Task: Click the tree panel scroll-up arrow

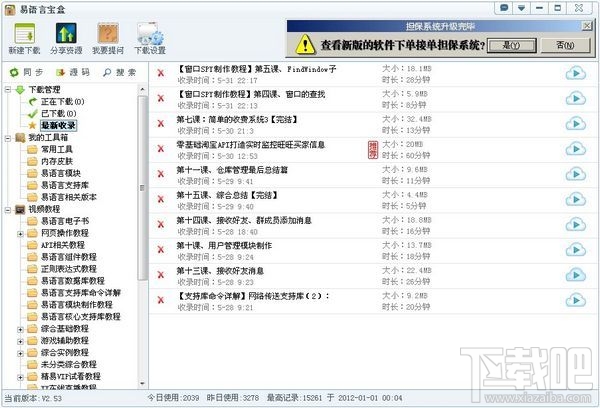Action: (x=142, y=90)
